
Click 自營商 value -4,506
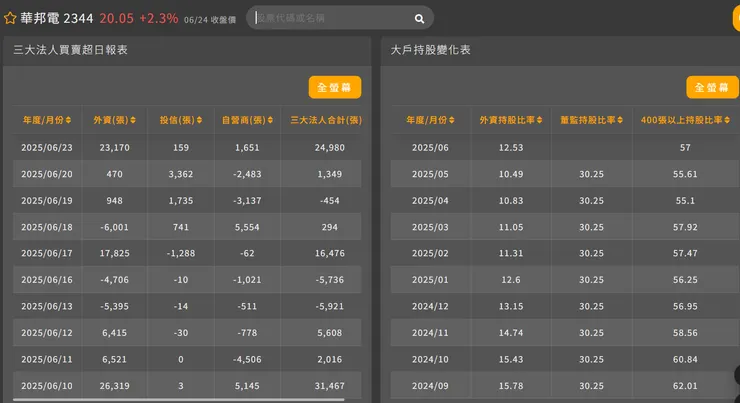click(246, 359)
